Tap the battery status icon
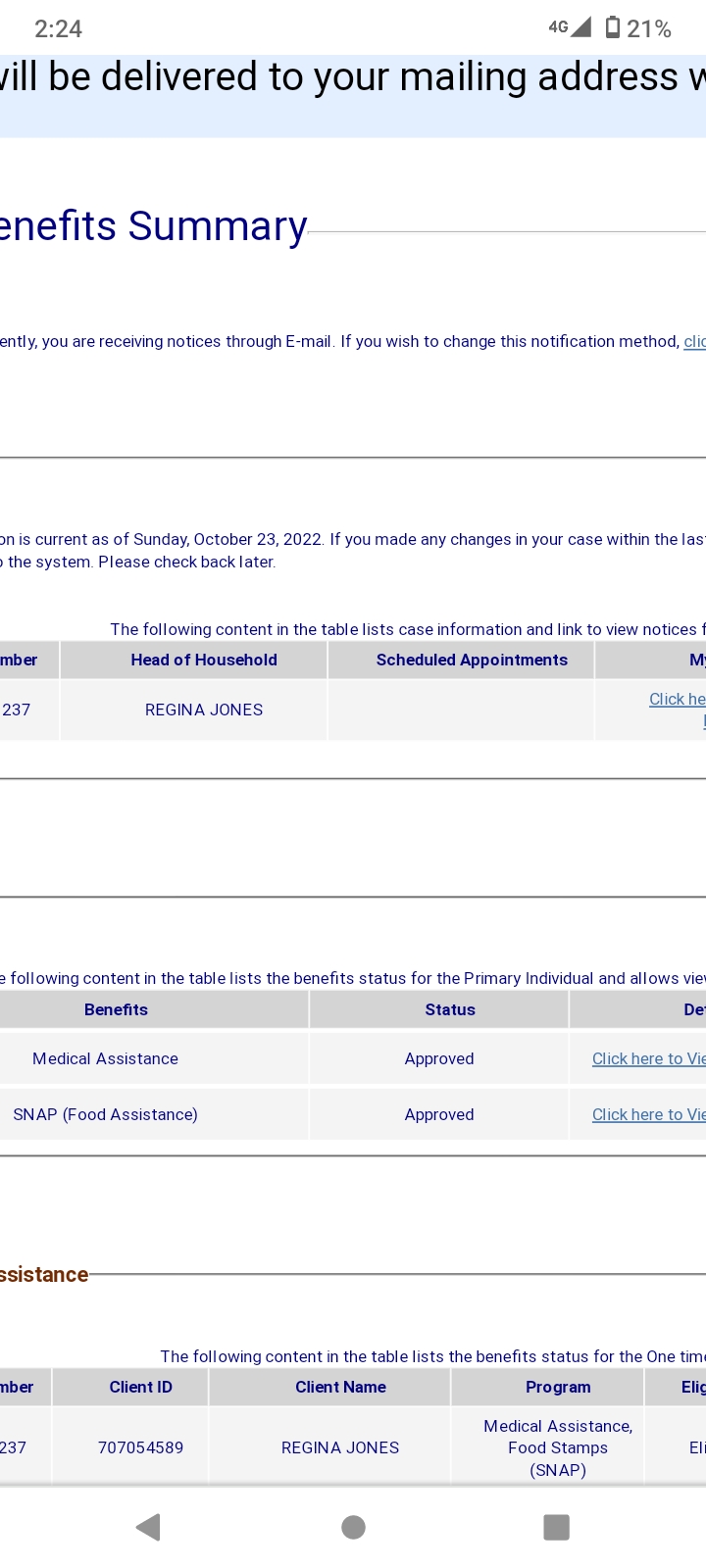 pyautogui.click(x=613, y=27)
